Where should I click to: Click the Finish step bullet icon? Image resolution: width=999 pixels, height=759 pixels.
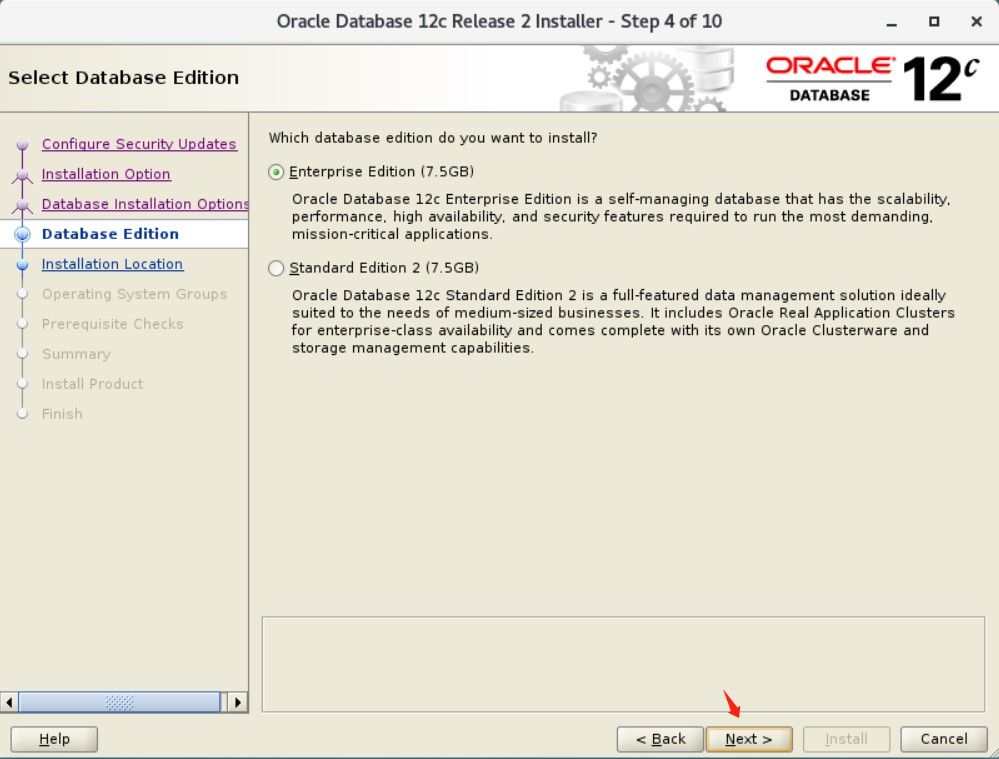22,414
